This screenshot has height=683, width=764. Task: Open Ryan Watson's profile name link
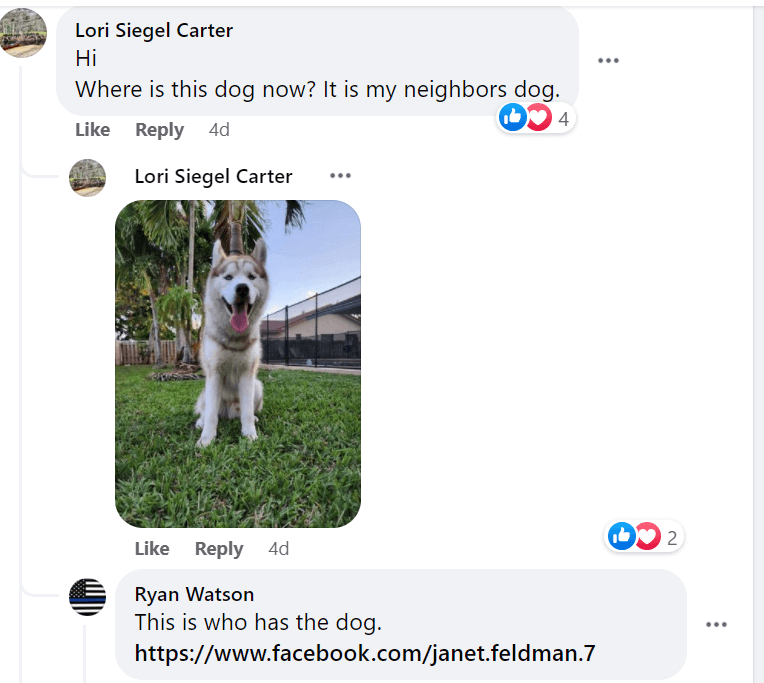click(194, 595)
